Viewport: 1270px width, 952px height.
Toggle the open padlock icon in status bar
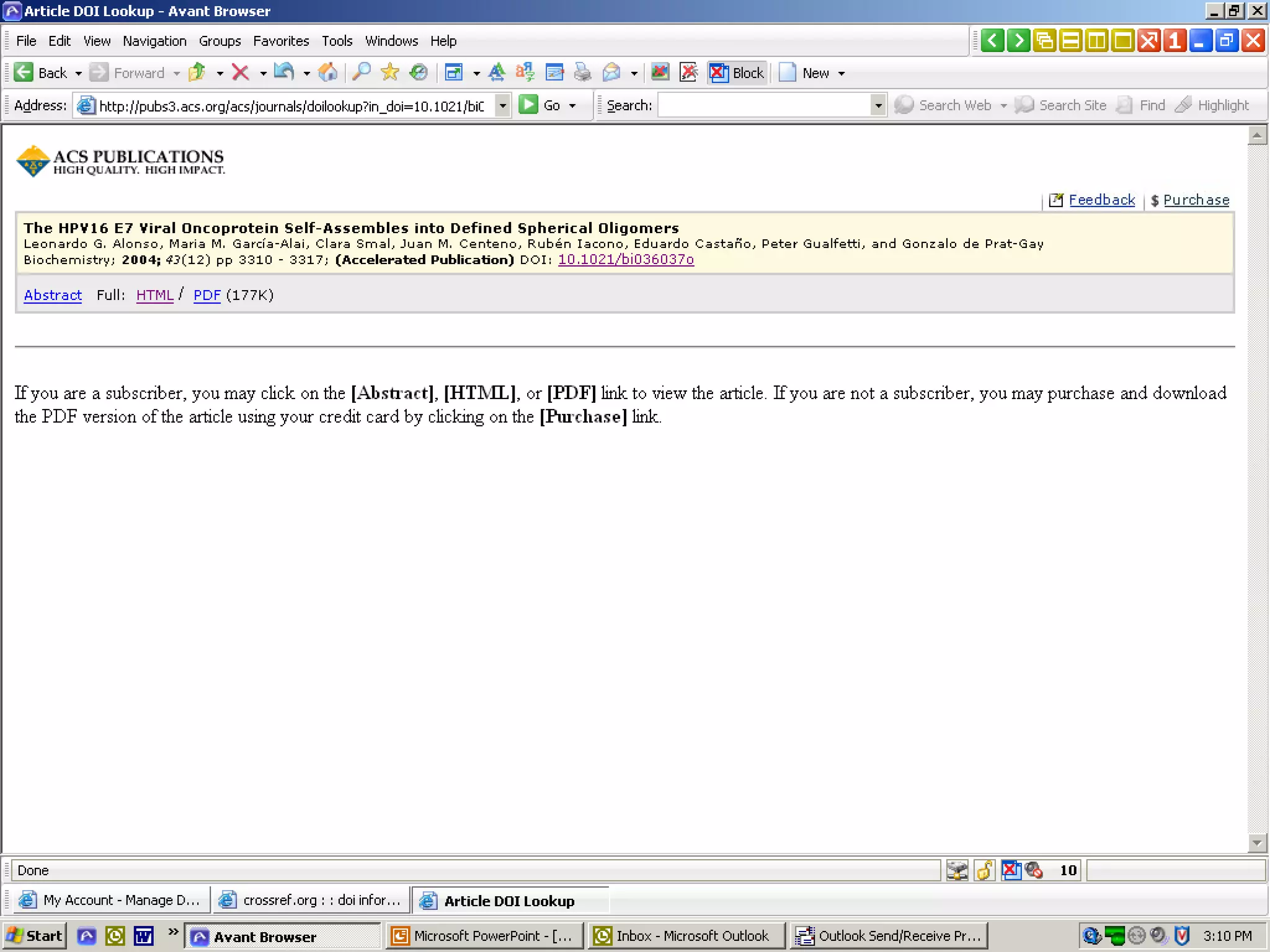click(984, 870)
